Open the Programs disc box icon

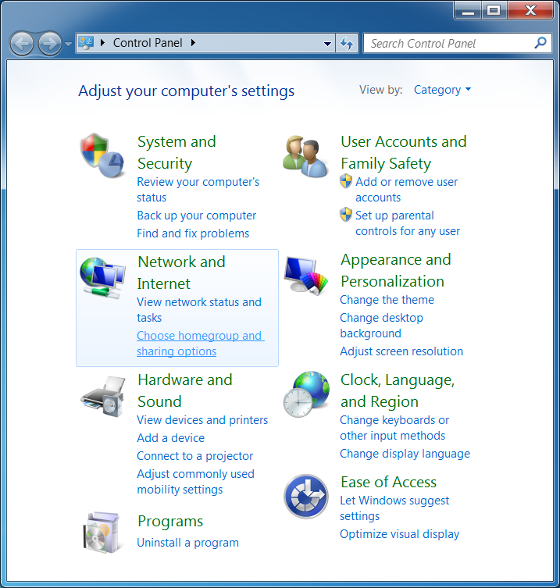point(102,532)
